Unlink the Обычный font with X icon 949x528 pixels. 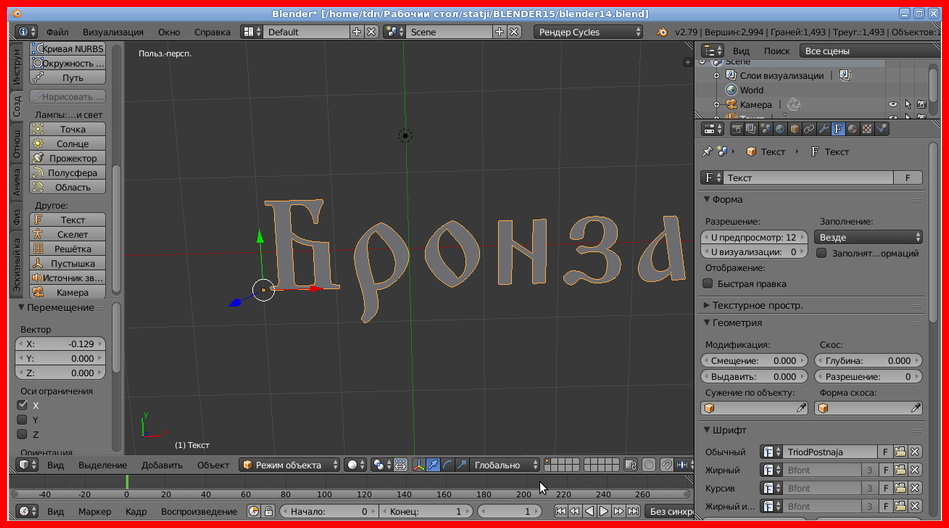[915, 452]
